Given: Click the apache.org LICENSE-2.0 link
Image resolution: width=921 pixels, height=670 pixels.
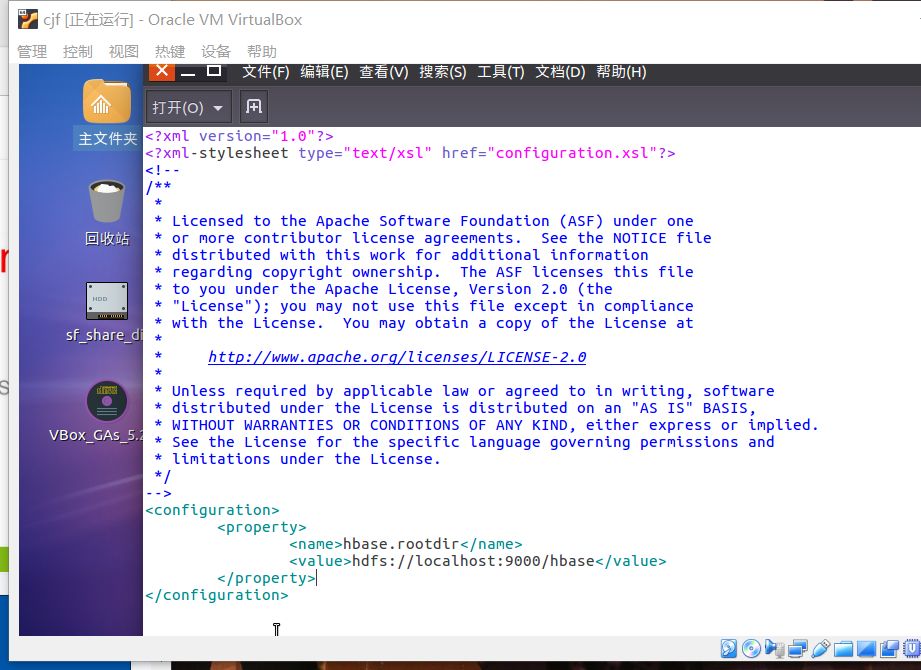Looking at the screenshot, I should click(397, 357).
